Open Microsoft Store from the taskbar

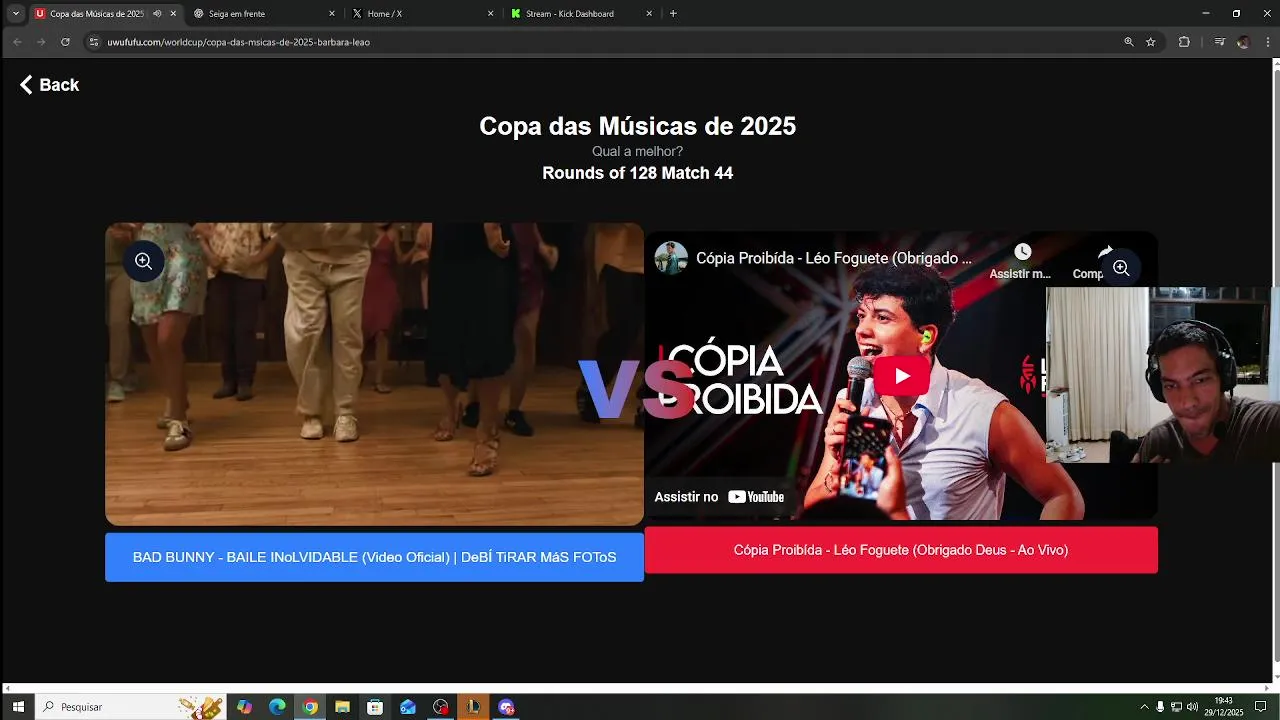pyautogui.click(x=375, y=707)
